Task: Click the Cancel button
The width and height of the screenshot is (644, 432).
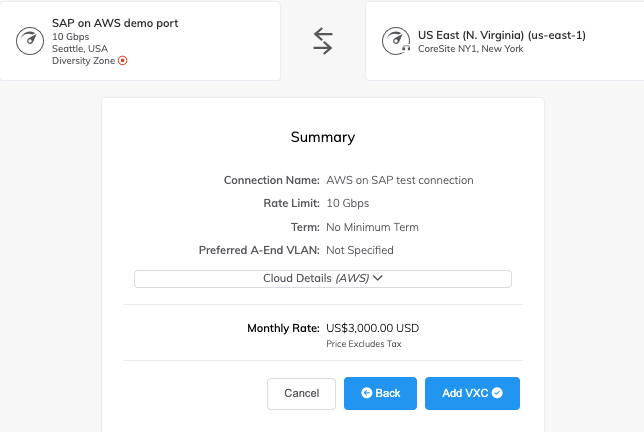Action: 301,393
